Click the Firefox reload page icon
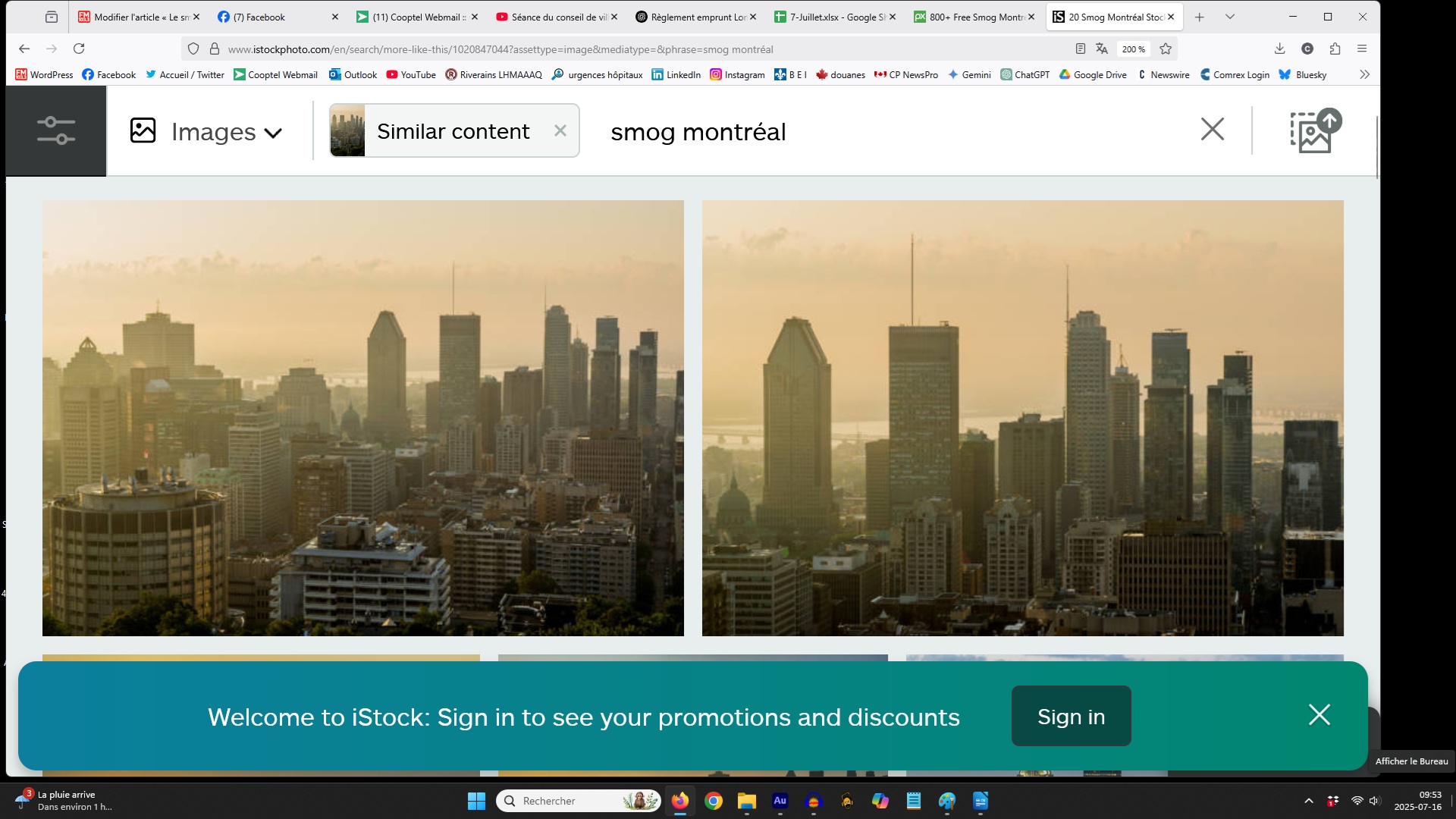 click(x=79, y=49)
